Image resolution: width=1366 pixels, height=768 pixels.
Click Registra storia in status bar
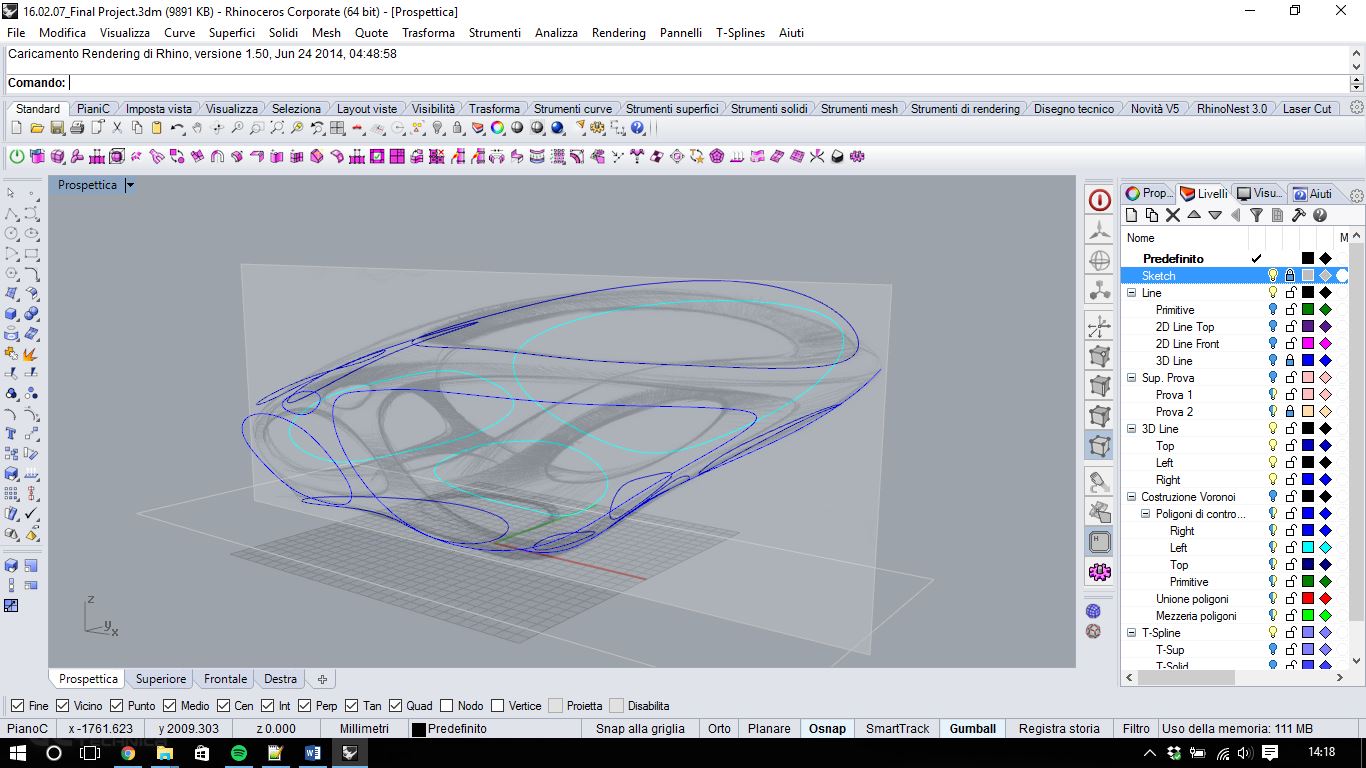pyautogui.click(x=1059, y=729)
